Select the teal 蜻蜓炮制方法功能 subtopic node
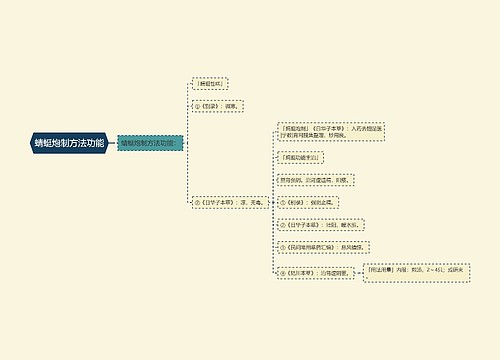Viewport: 500px width, 360px height. (x=150, y=143)
